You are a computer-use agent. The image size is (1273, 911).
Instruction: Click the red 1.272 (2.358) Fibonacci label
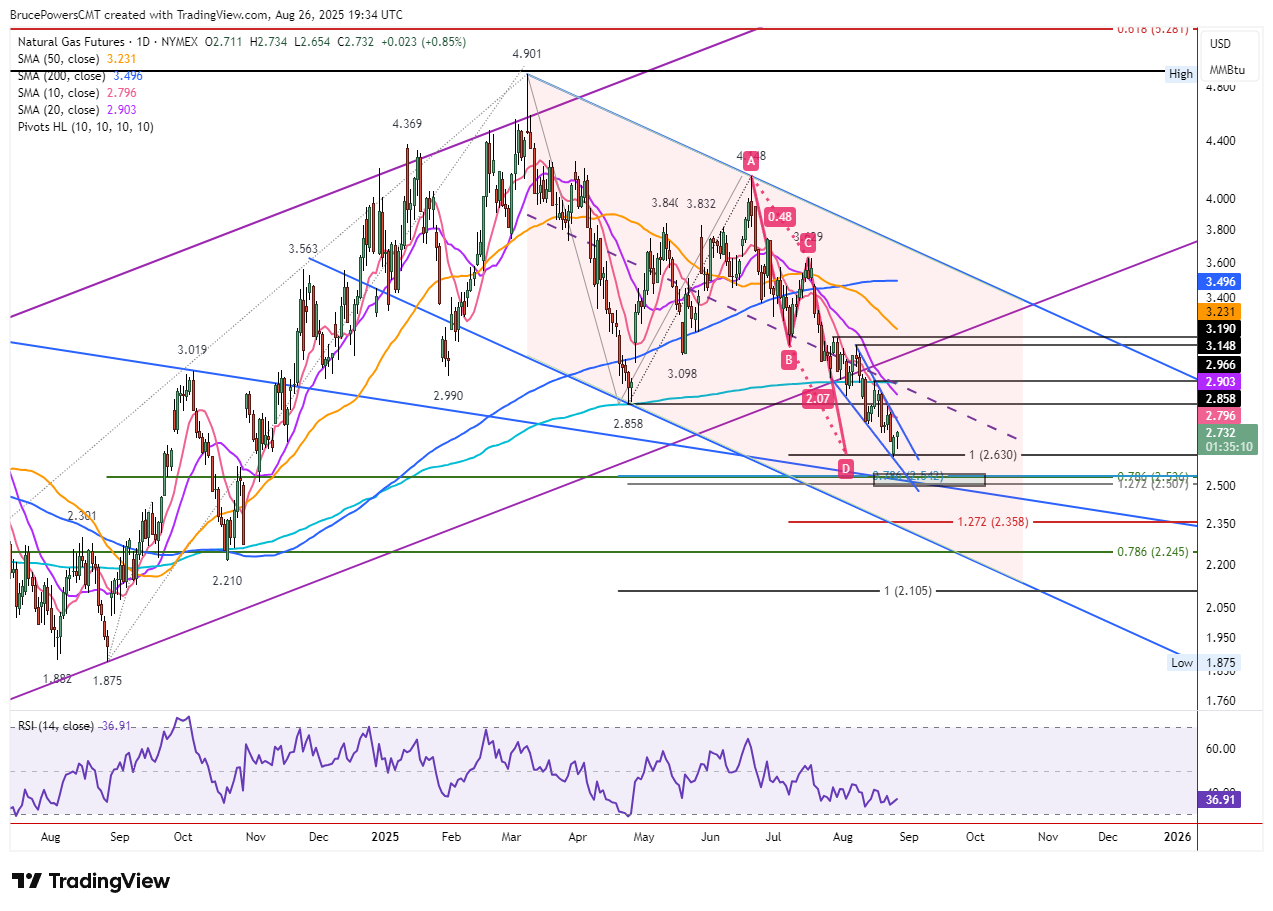point(992,522)
